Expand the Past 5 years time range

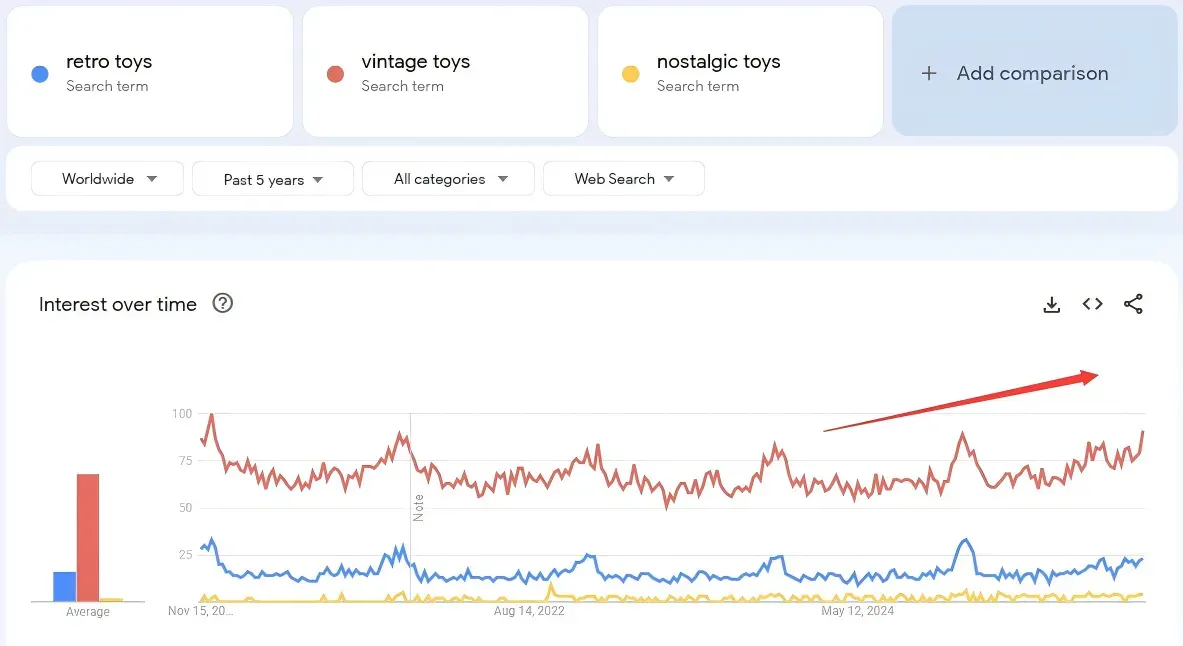[x=273, y=179]
